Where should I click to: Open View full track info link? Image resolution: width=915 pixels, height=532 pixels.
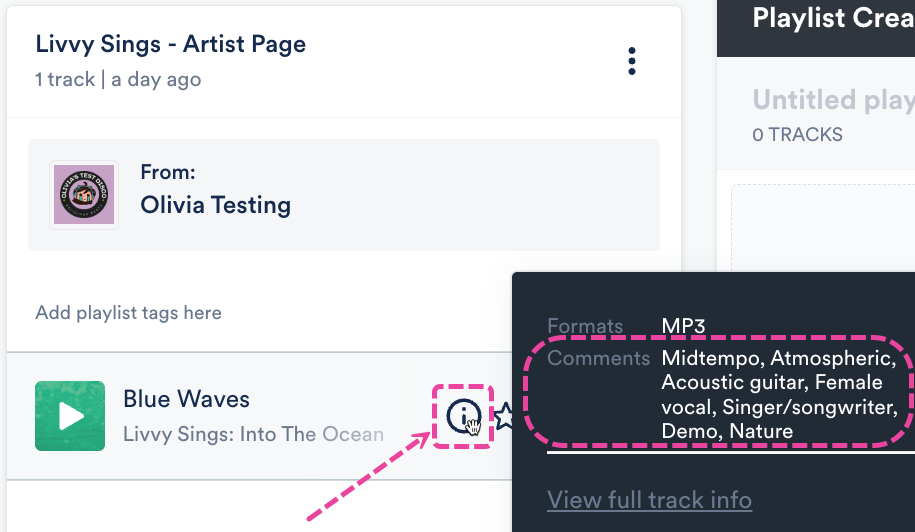pyautogui.click(x=649, y=499)
